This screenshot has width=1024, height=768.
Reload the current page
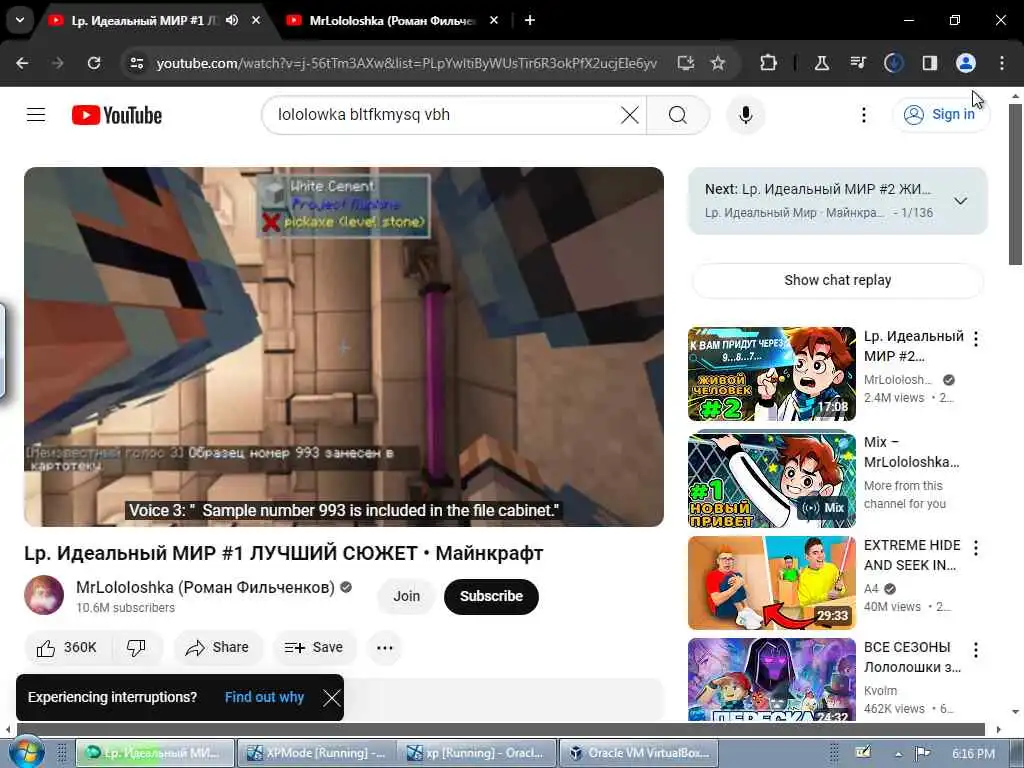point(94,63)
